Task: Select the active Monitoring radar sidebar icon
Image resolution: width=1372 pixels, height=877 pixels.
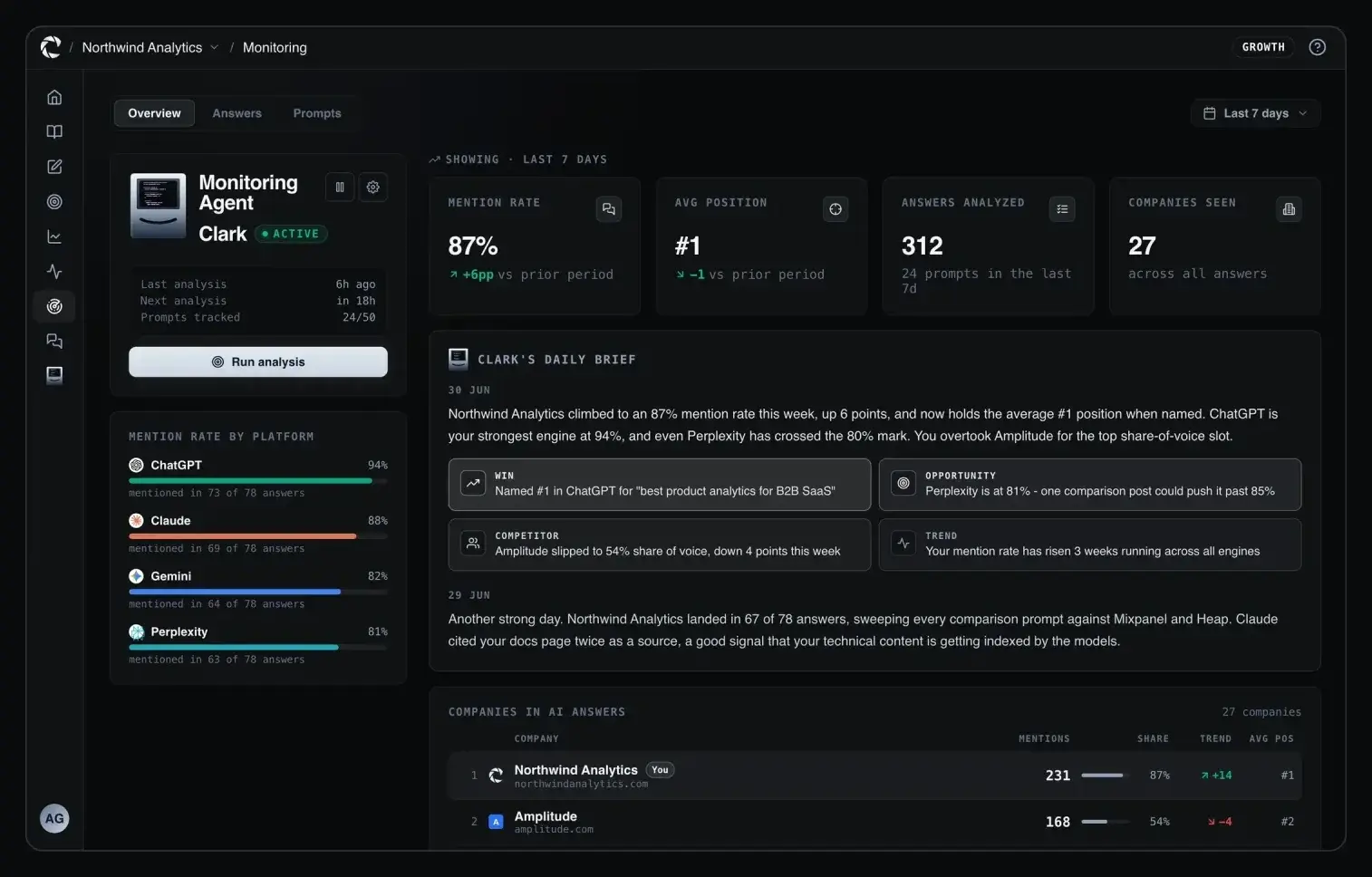Action: (x=54, y=306)
